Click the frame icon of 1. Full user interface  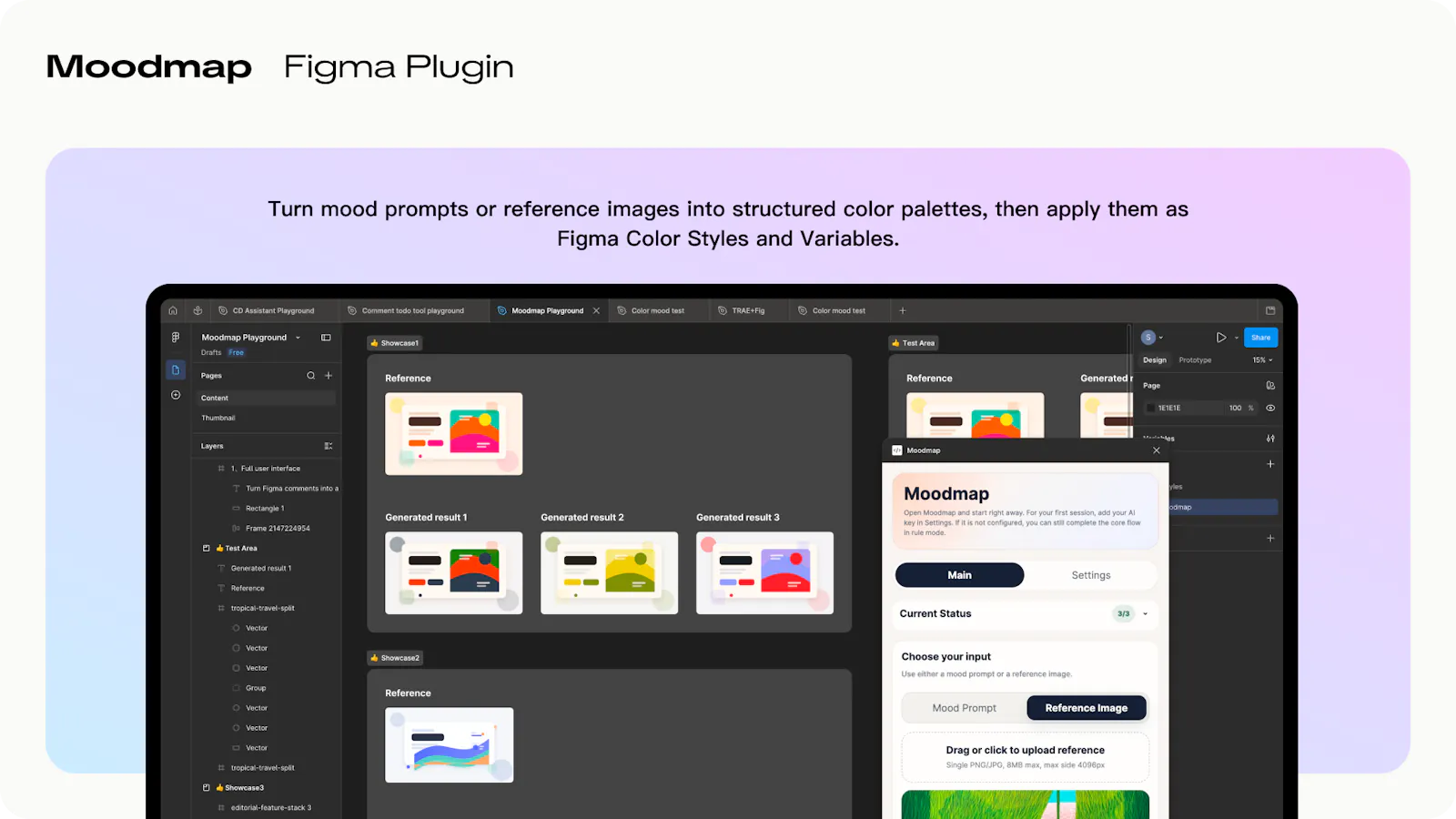221,469
